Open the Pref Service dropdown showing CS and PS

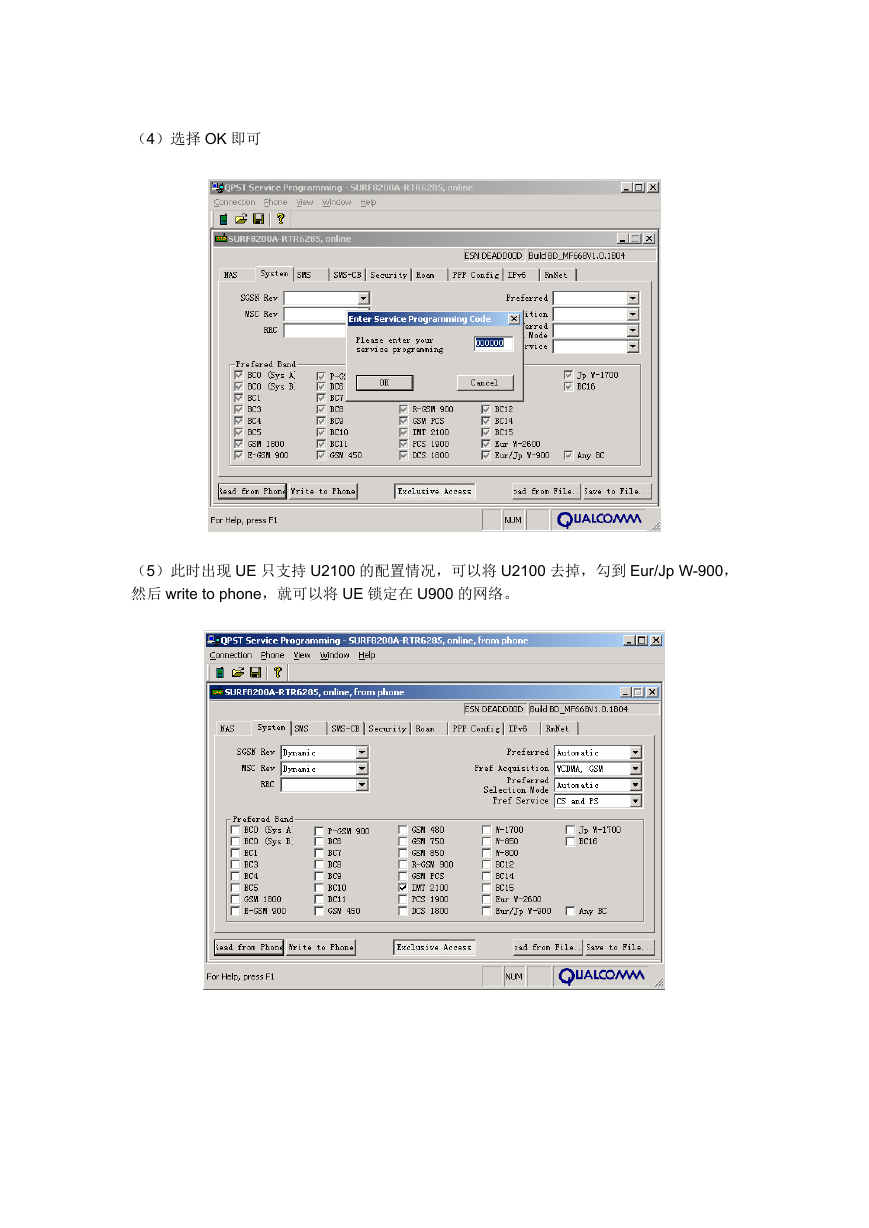635,801
